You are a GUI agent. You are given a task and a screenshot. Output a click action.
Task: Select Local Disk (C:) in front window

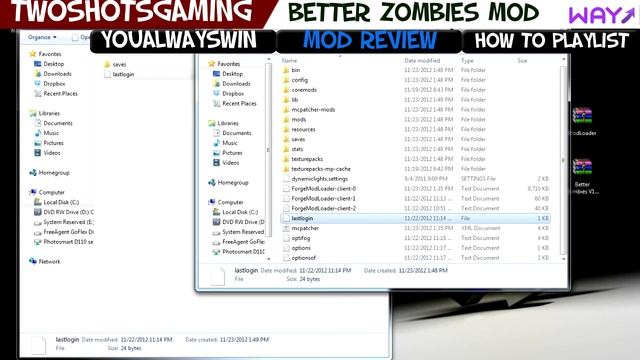(x=240, y=212)
